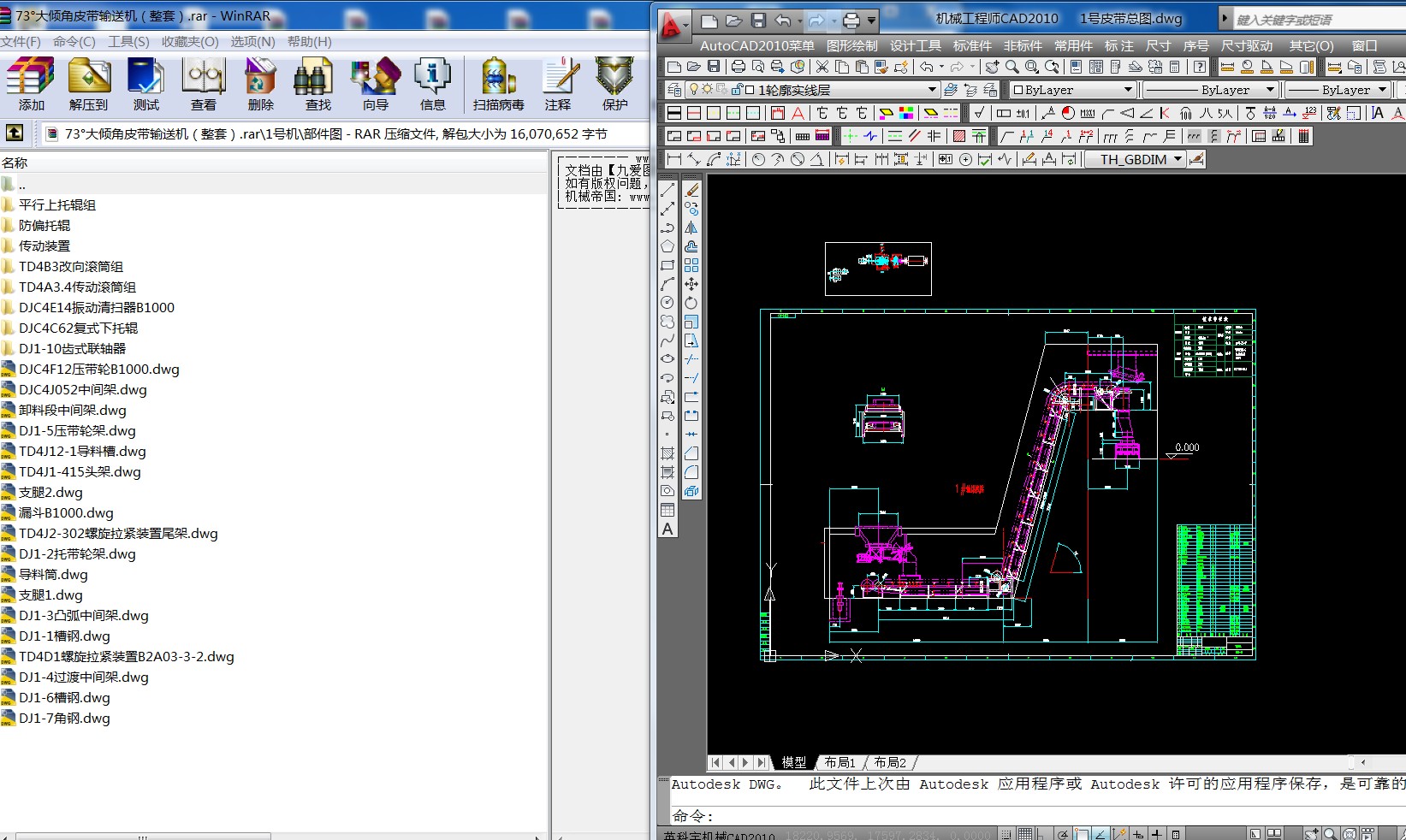Select the Erase tool in modify toolbar

click(x=691, y=190)
